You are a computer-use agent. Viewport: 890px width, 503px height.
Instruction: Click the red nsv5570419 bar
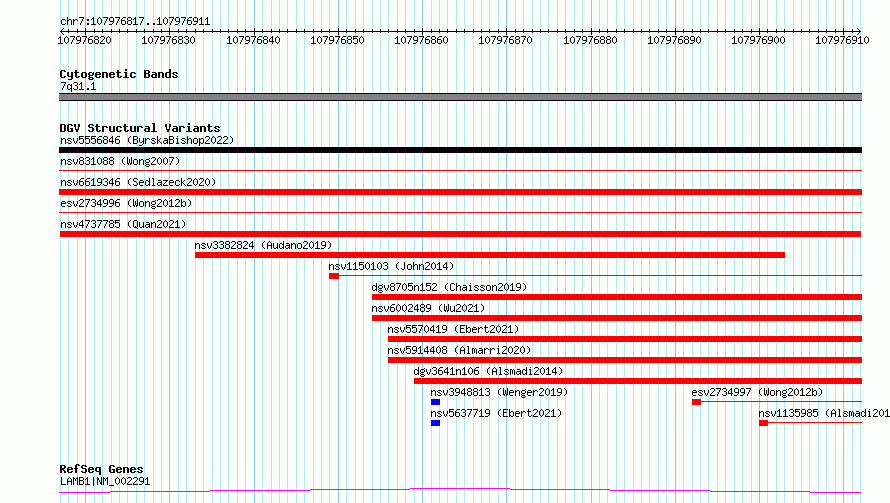625,339
